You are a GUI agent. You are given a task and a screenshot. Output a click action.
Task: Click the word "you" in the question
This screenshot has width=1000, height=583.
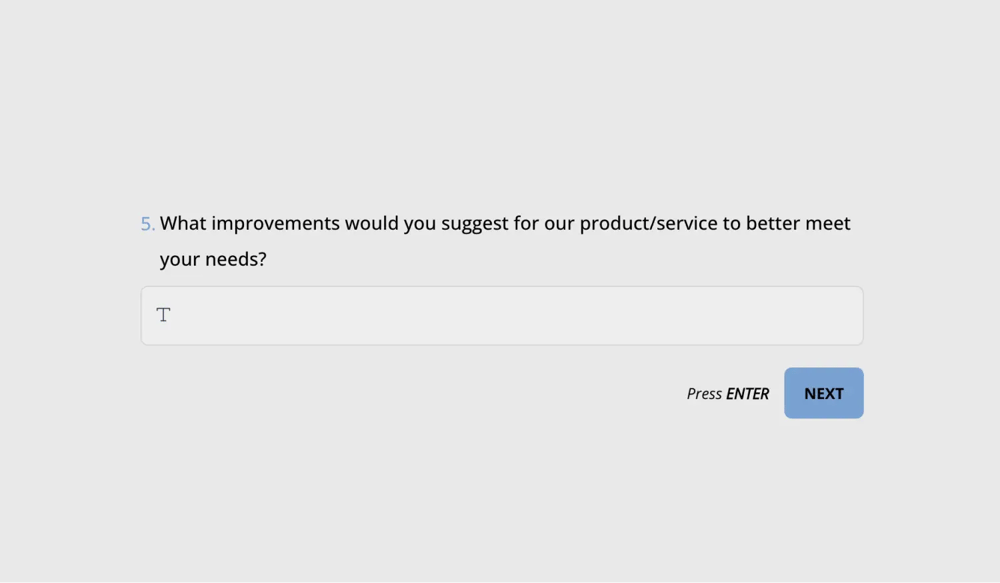(x=420, y=224)
